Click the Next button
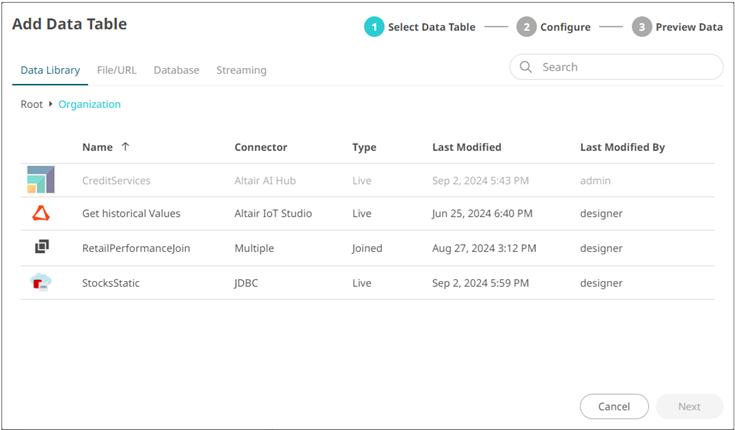 click(x=689, y=407)
